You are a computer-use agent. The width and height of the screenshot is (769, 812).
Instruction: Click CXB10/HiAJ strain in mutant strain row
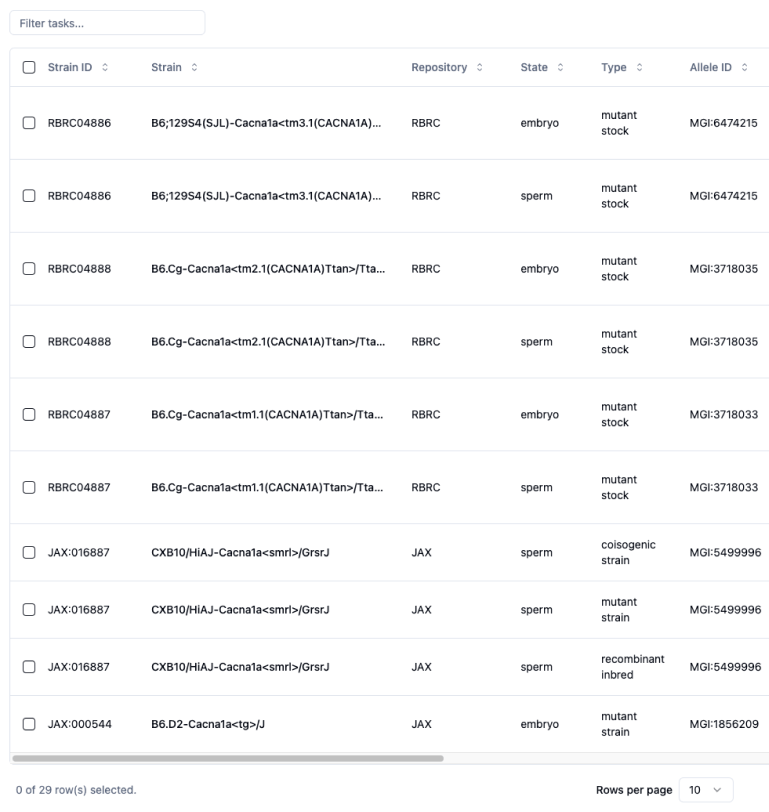(240, 610)
